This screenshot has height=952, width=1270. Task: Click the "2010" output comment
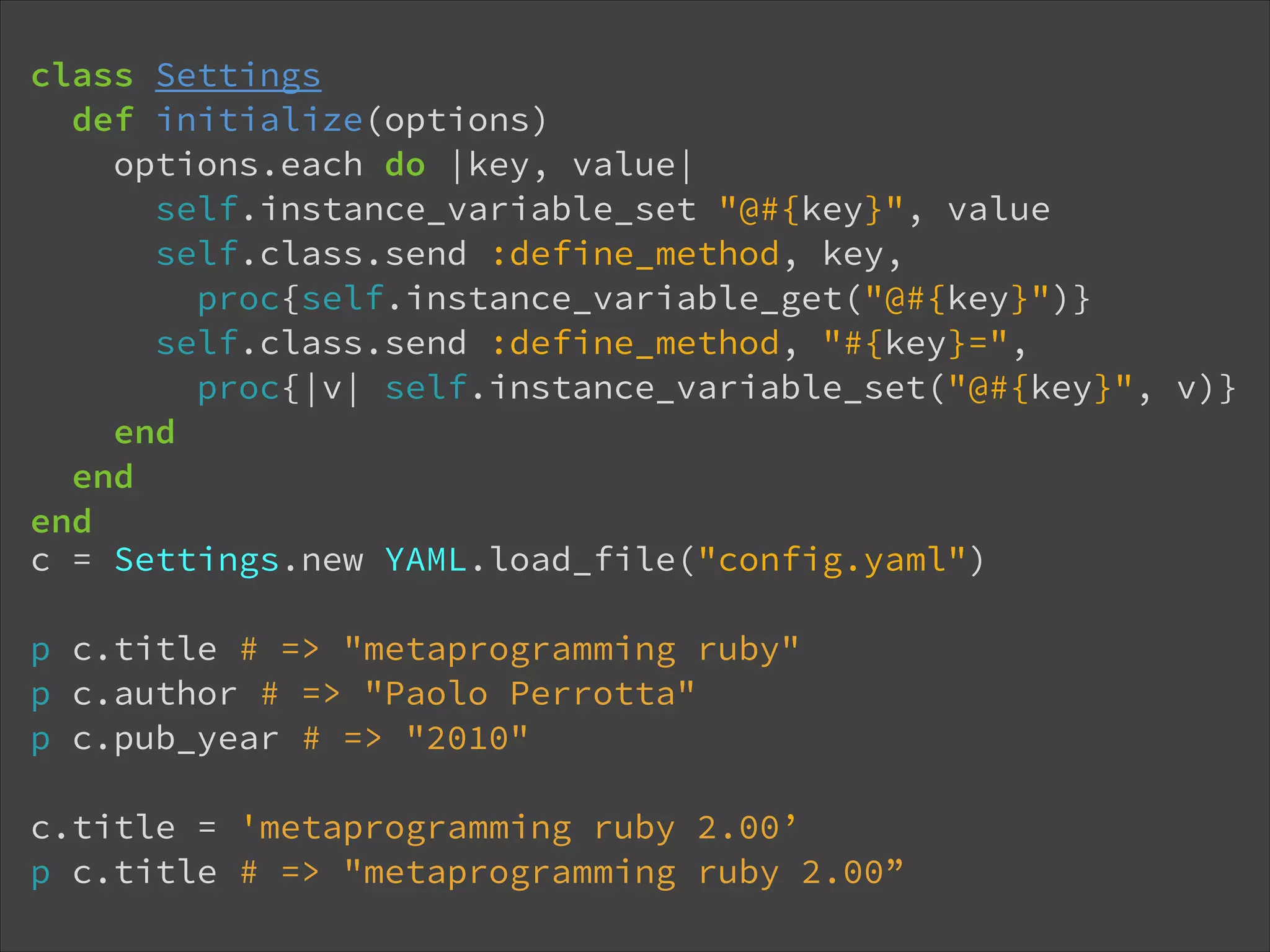click(x=467, y=739)
